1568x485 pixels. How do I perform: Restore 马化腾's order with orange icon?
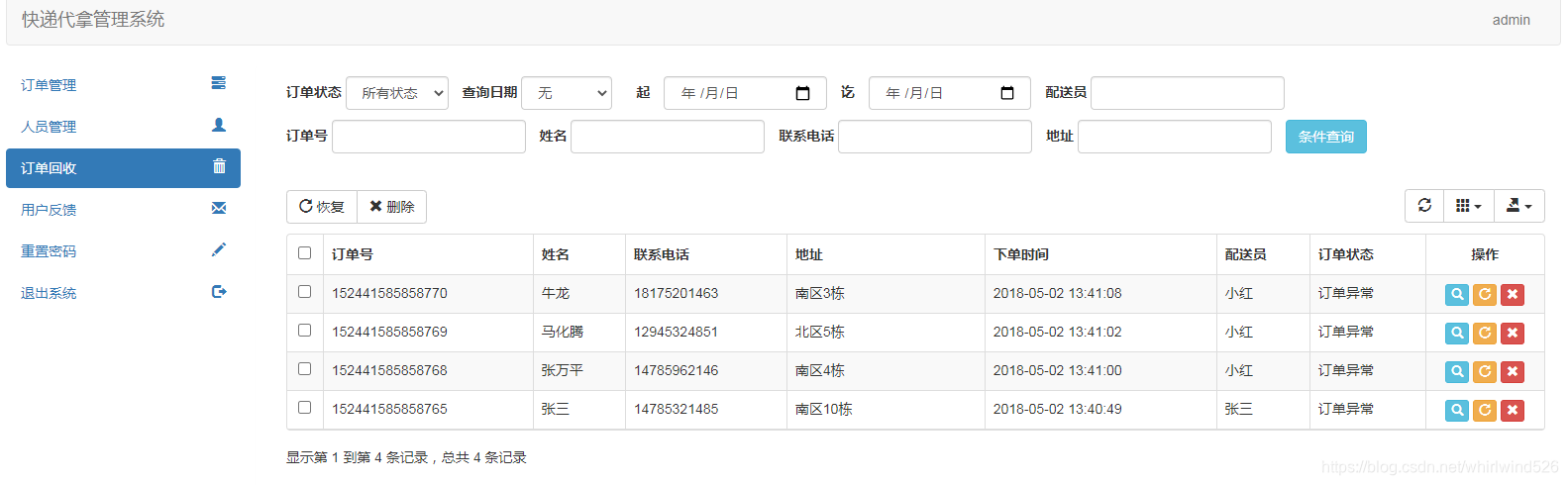[1485, 334]
